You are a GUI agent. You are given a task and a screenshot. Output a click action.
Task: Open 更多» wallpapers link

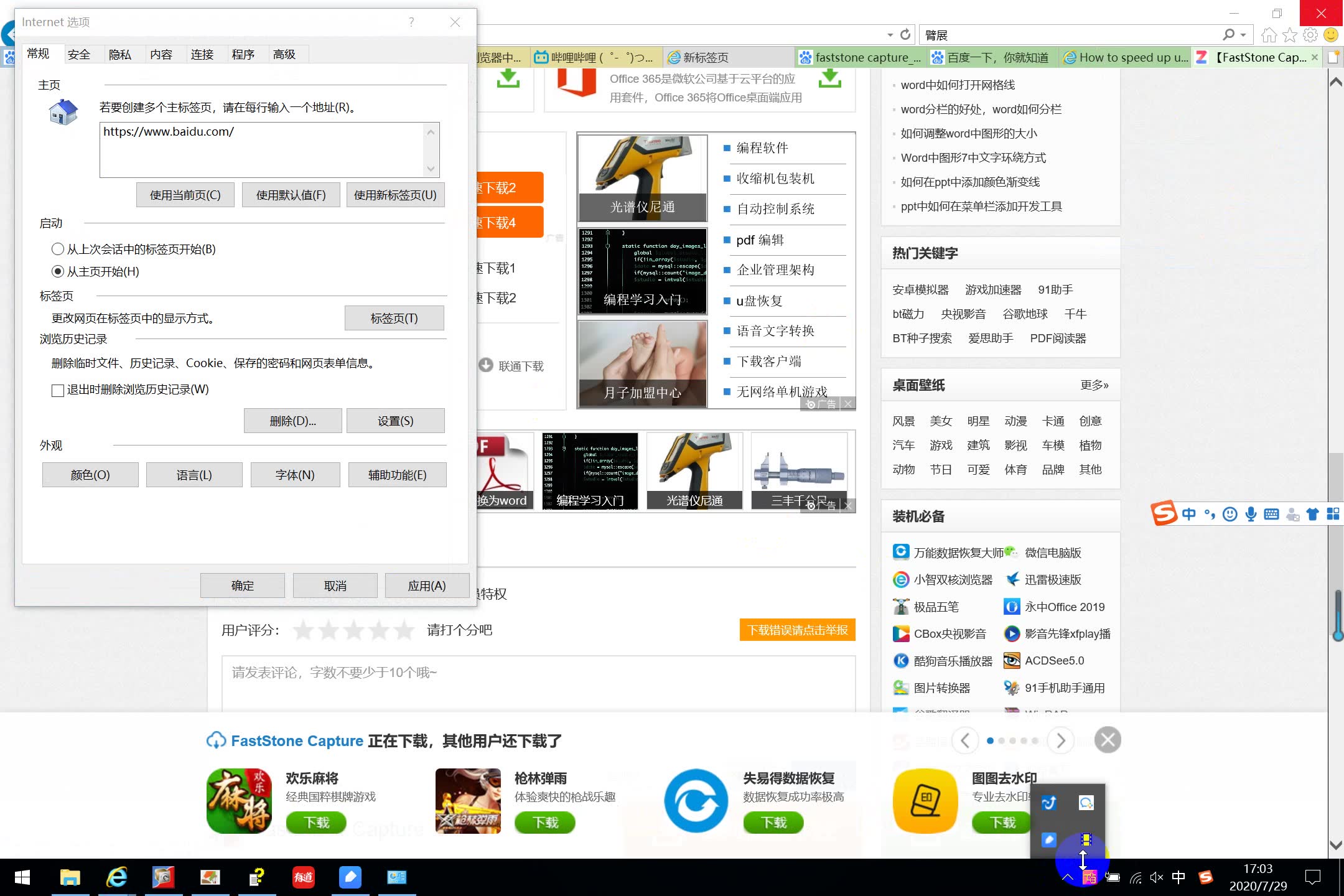1094,385
